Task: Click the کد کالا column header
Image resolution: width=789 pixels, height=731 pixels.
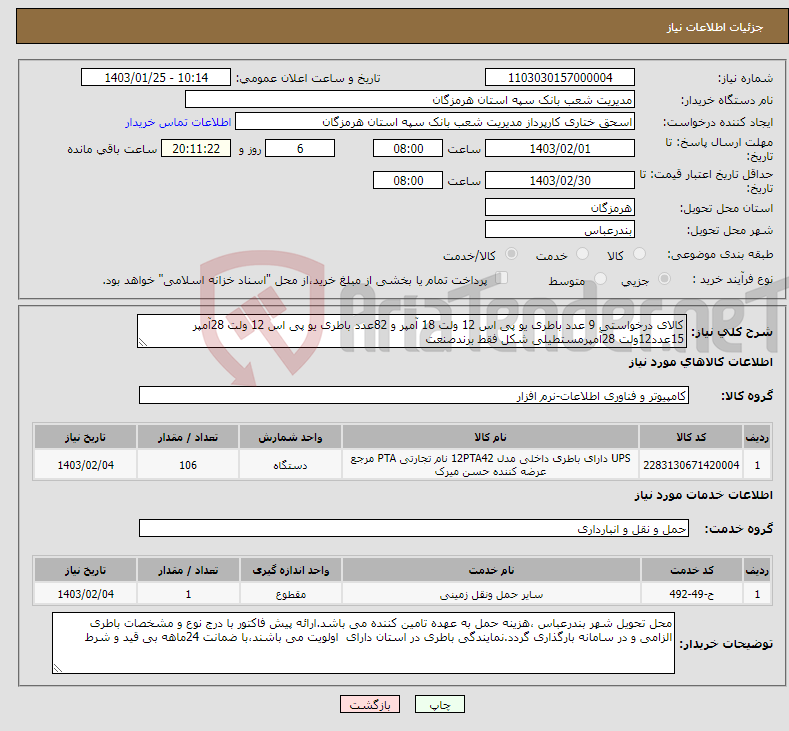Action: click(x=691, y=437)
